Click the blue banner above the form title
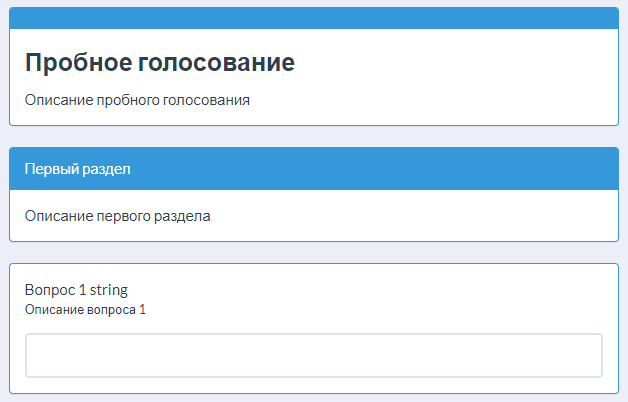The width and height of the screenshot is (628, 402). tap(314, 18)
